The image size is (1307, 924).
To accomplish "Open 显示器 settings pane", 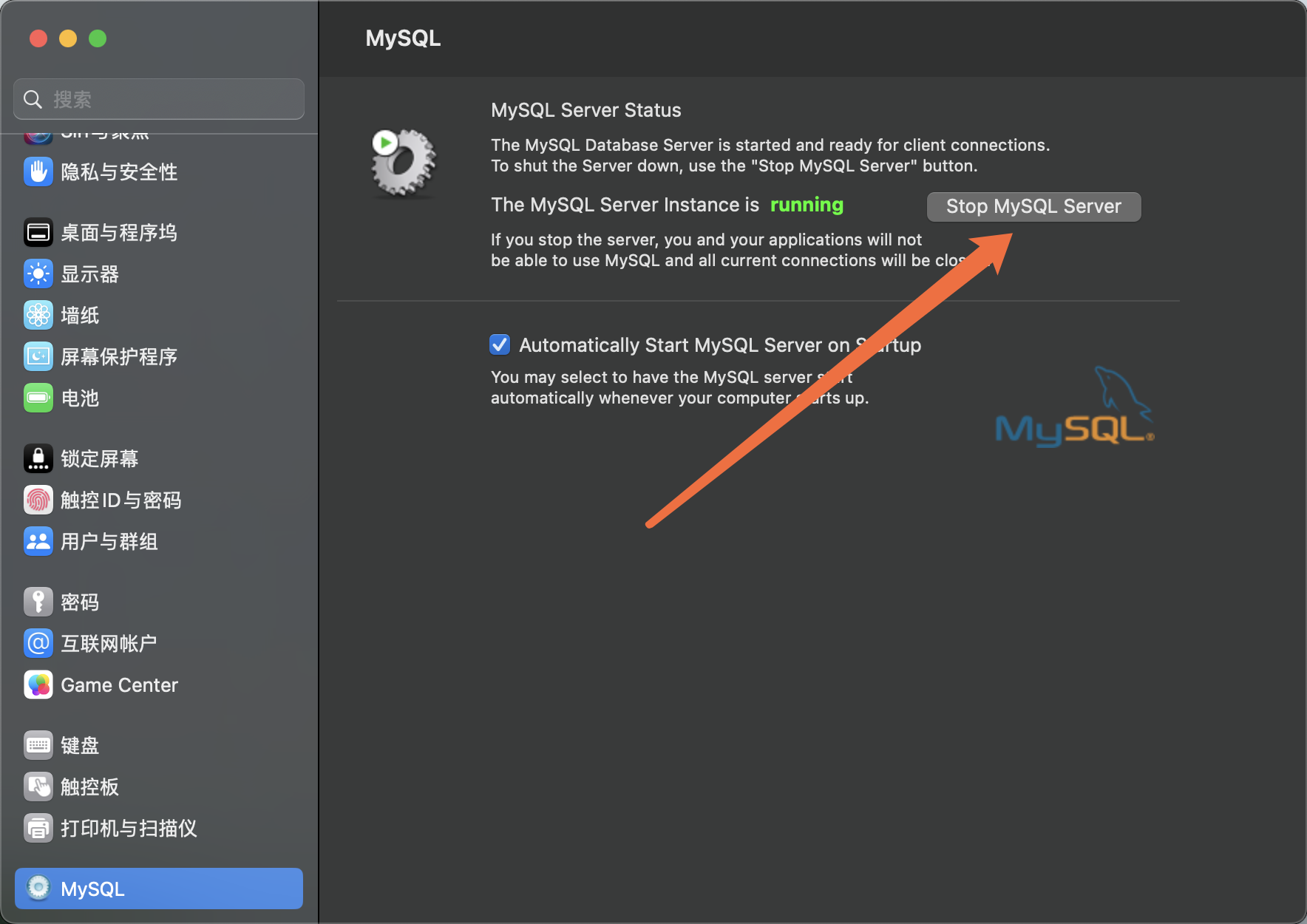I will (x=89, y=274).
